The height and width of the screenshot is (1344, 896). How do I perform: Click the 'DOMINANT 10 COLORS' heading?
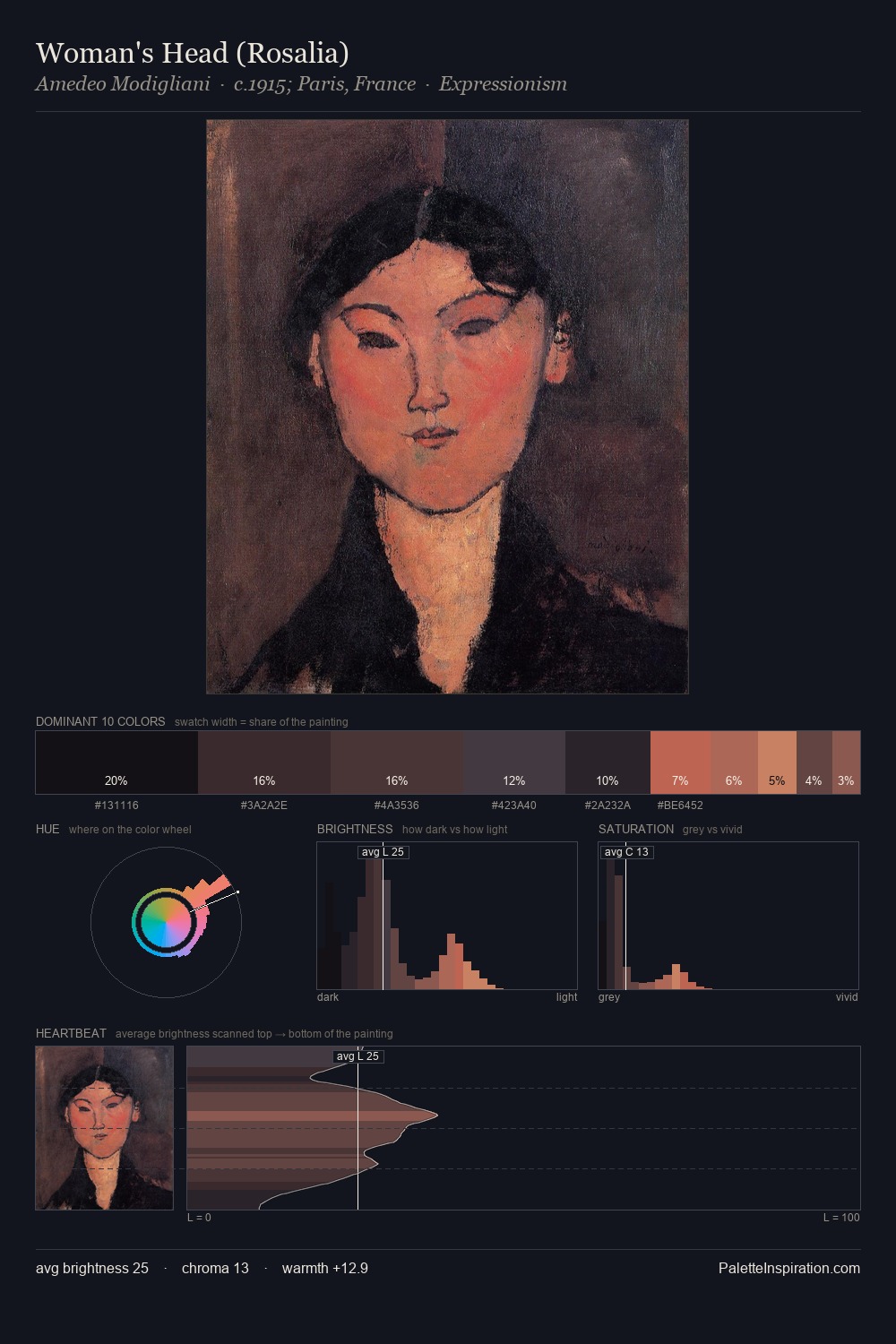(100, 721)
